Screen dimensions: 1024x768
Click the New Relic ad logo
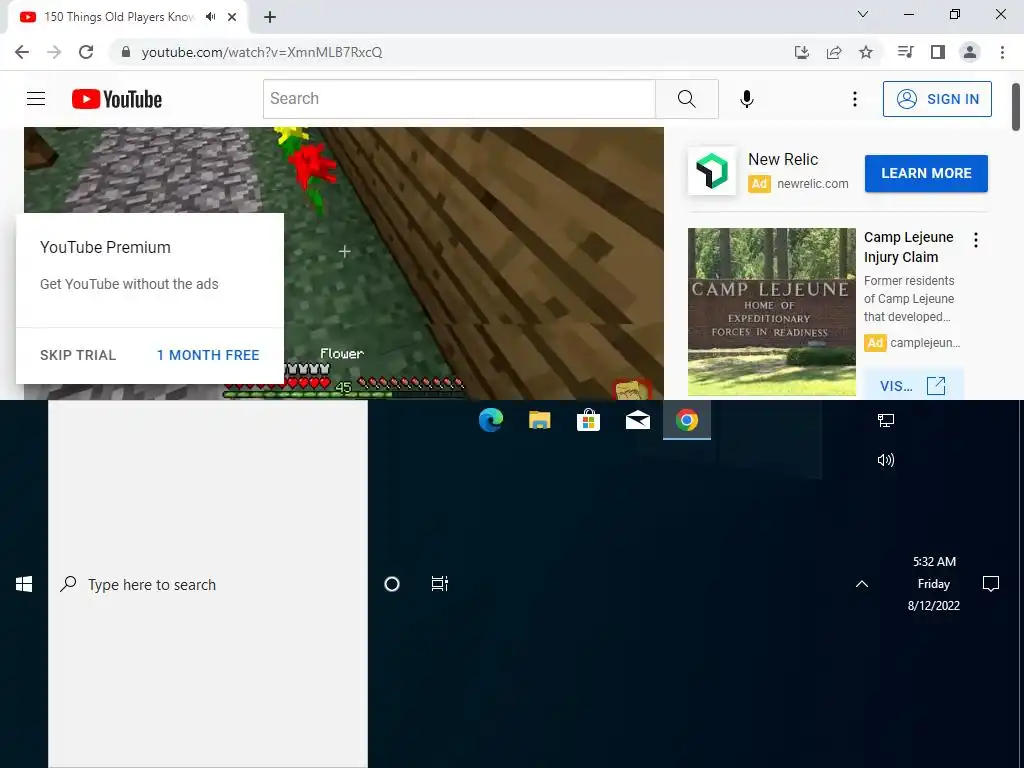point(712,170)
